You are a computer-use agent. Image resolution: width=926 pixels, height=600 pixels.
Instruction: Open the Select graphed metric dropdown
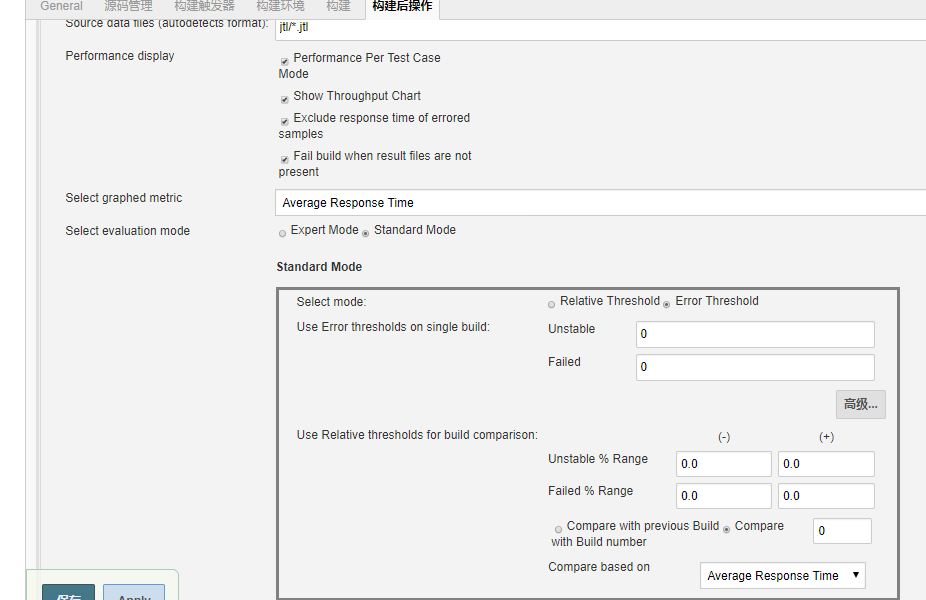[600, 202]
